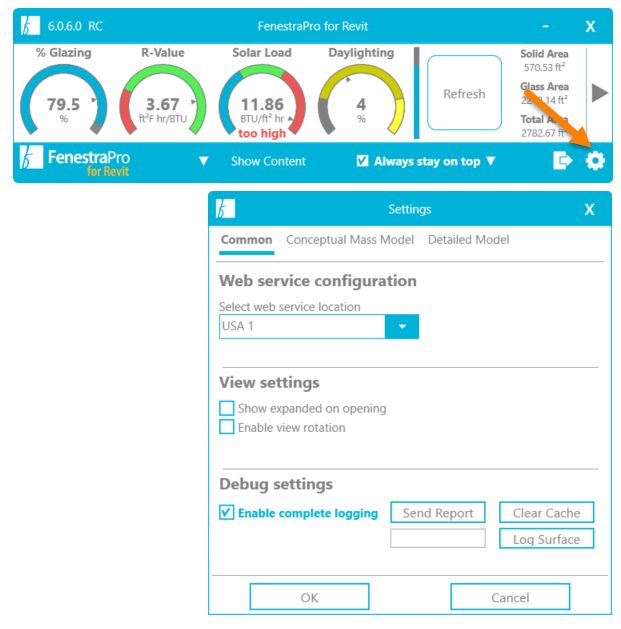This screenshot has width=621, height=629.
Task: Click the R-Value gauge
Action: (163, 100)
